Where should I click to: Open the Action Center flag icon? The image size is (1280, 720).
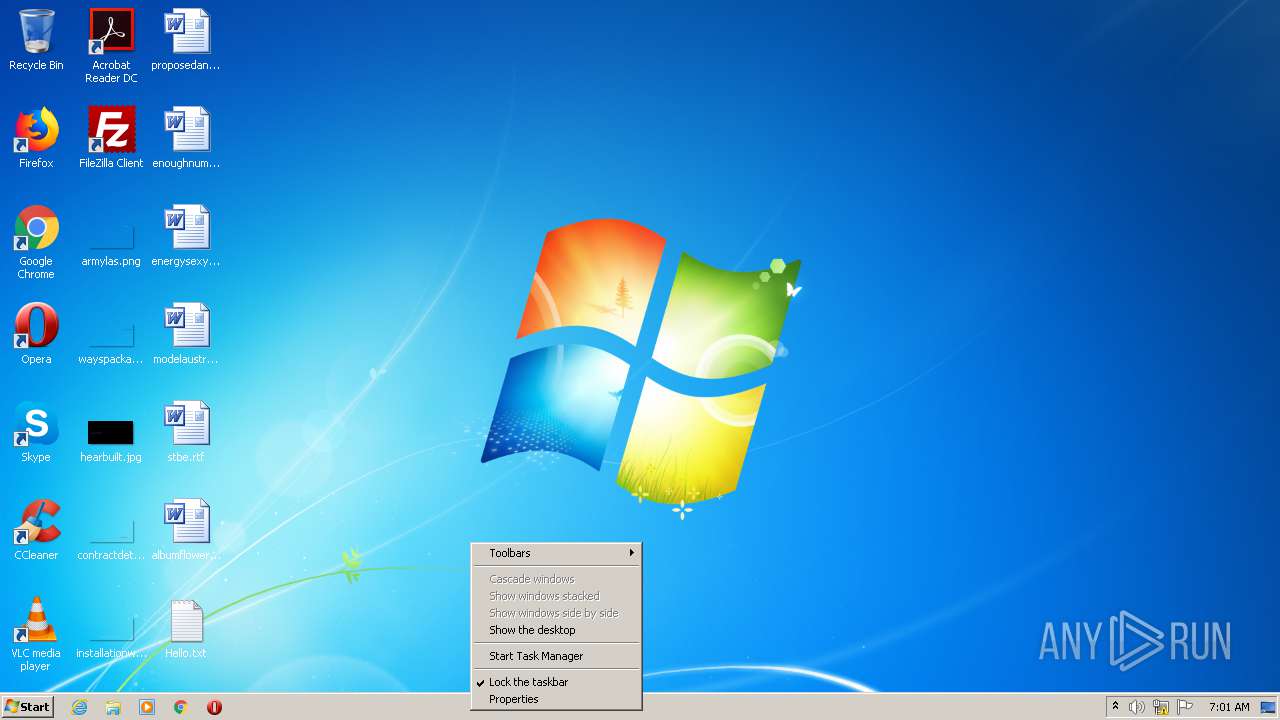tap(1185, 707)
